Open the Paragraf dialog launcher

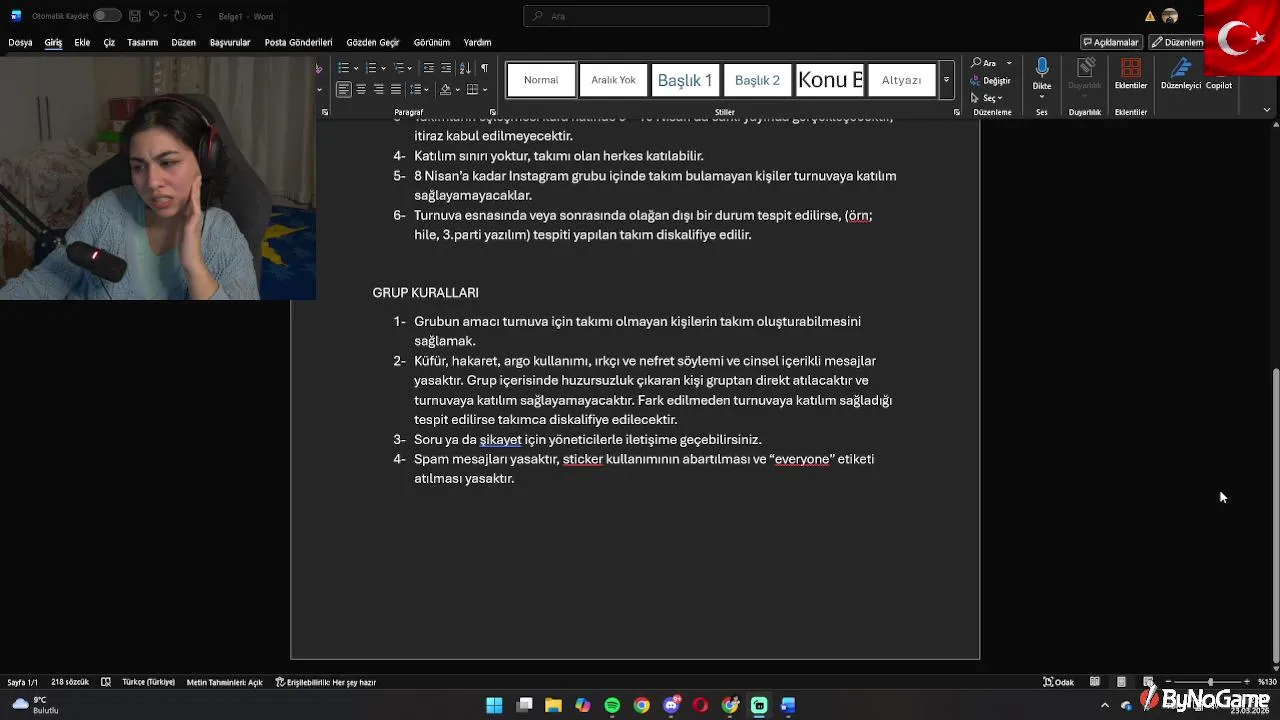pyautogui.click(x=492, y=112)
